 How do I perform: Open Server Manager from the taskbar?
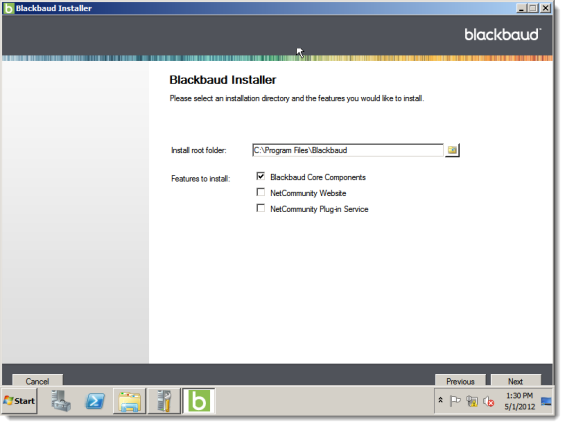[61, 401]
